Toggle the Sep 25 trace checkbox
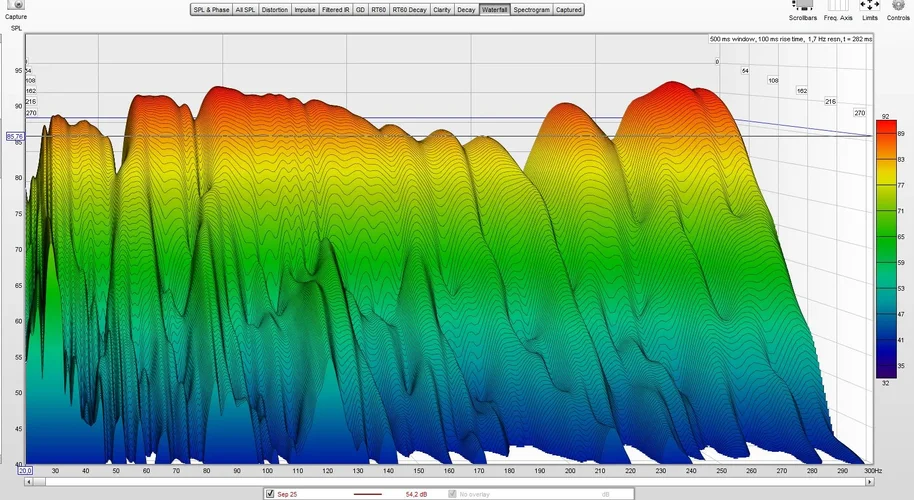The height and width of the screenshot is (500, 914). click(270, 494)
